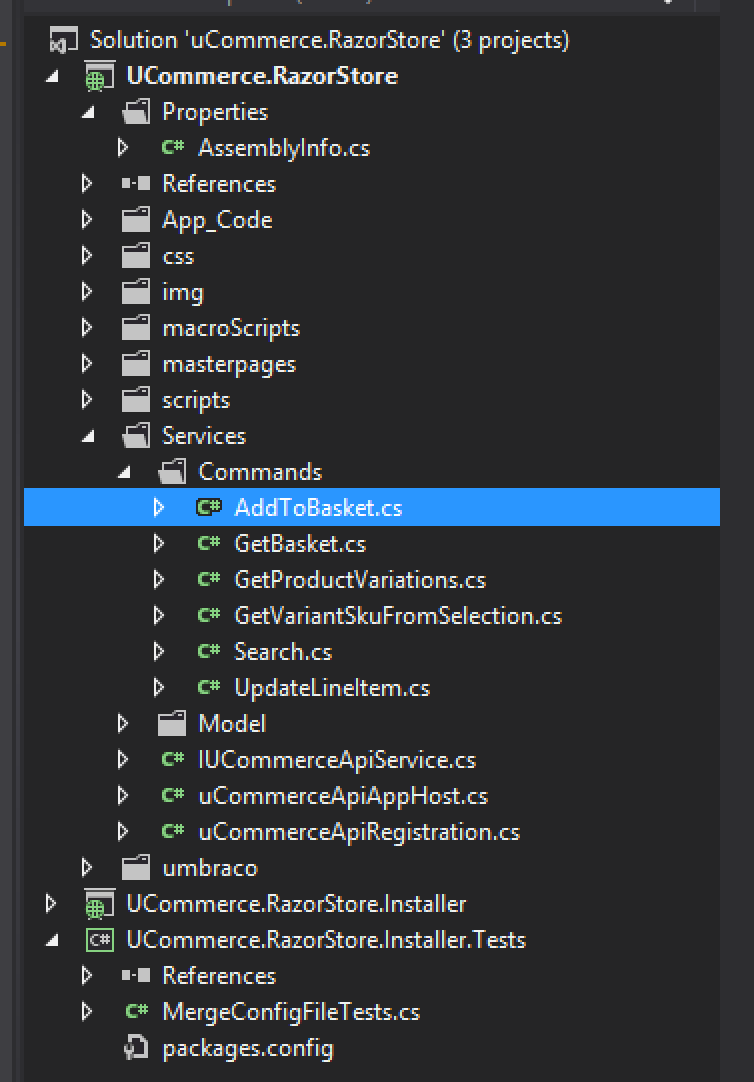This screenshot has width=754, height=1082.
Task: Click the web project icon for UCommerce.RazorStore
Action: coord(99,76)
